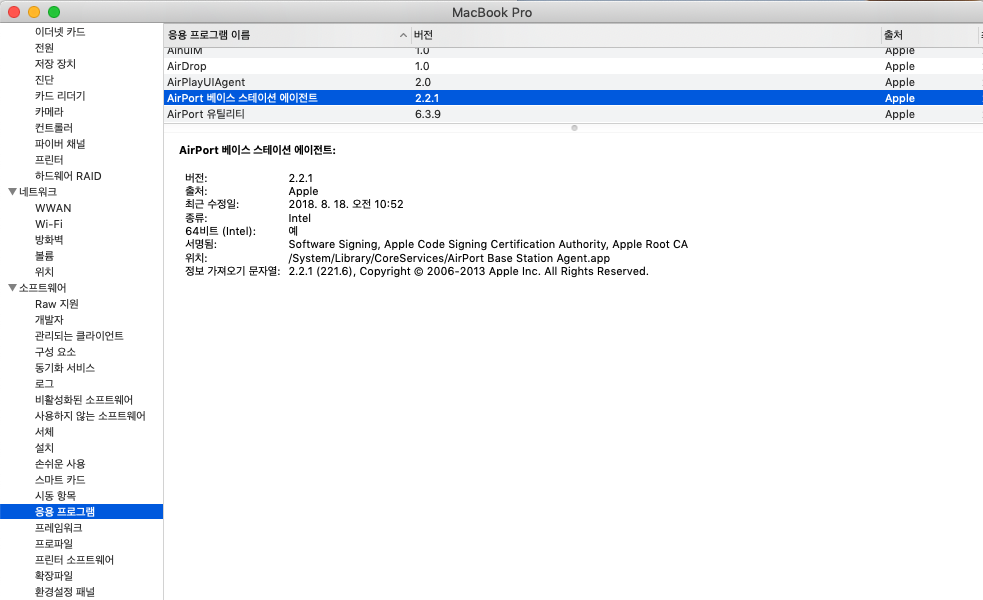Image resolution: width=983 pixels, height=600 pixels.
Task: Select 하드웨어 RAID in sidebar
Action: (68, 176)
